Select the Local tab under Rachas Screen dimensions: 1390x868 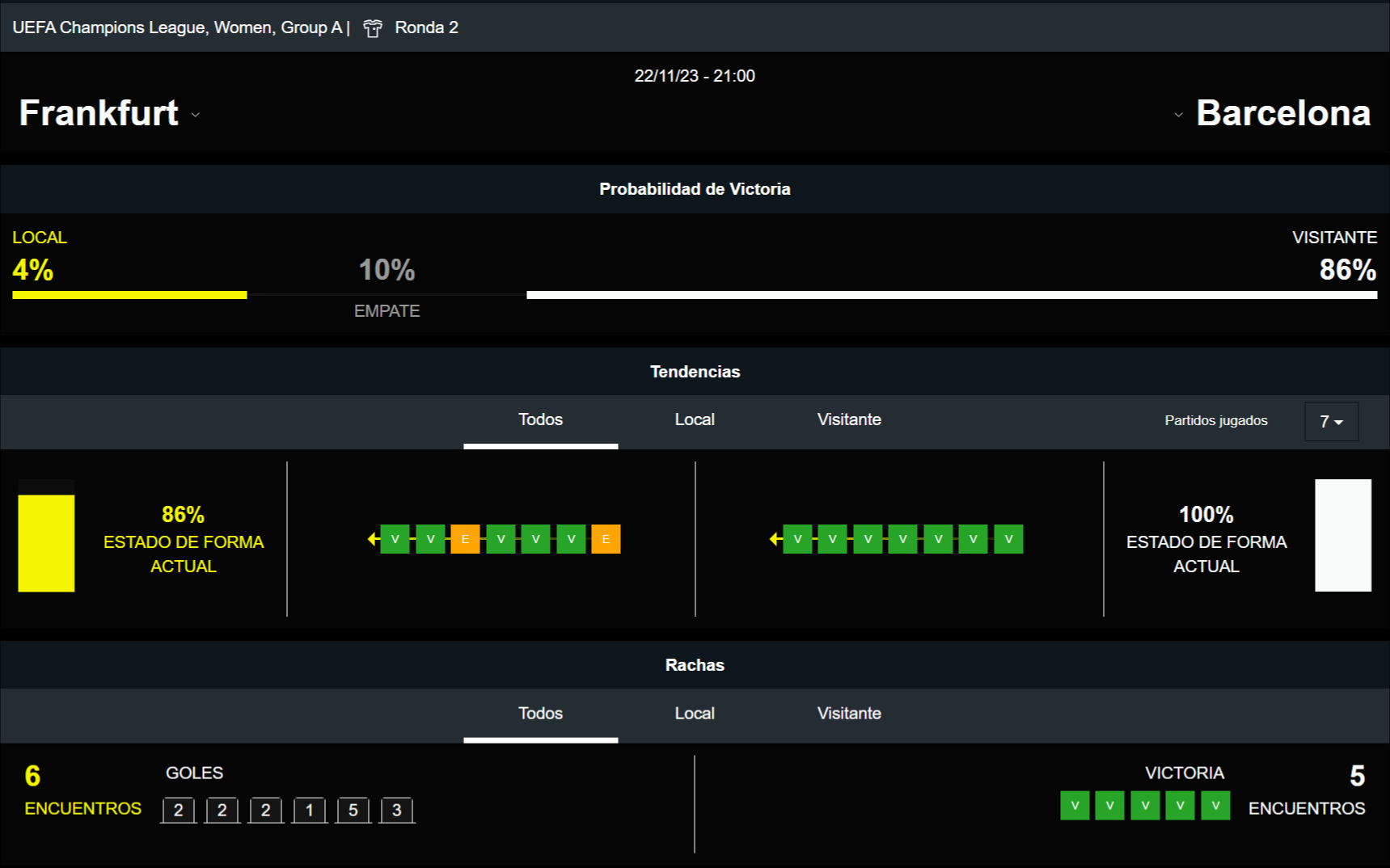point(695,714)
